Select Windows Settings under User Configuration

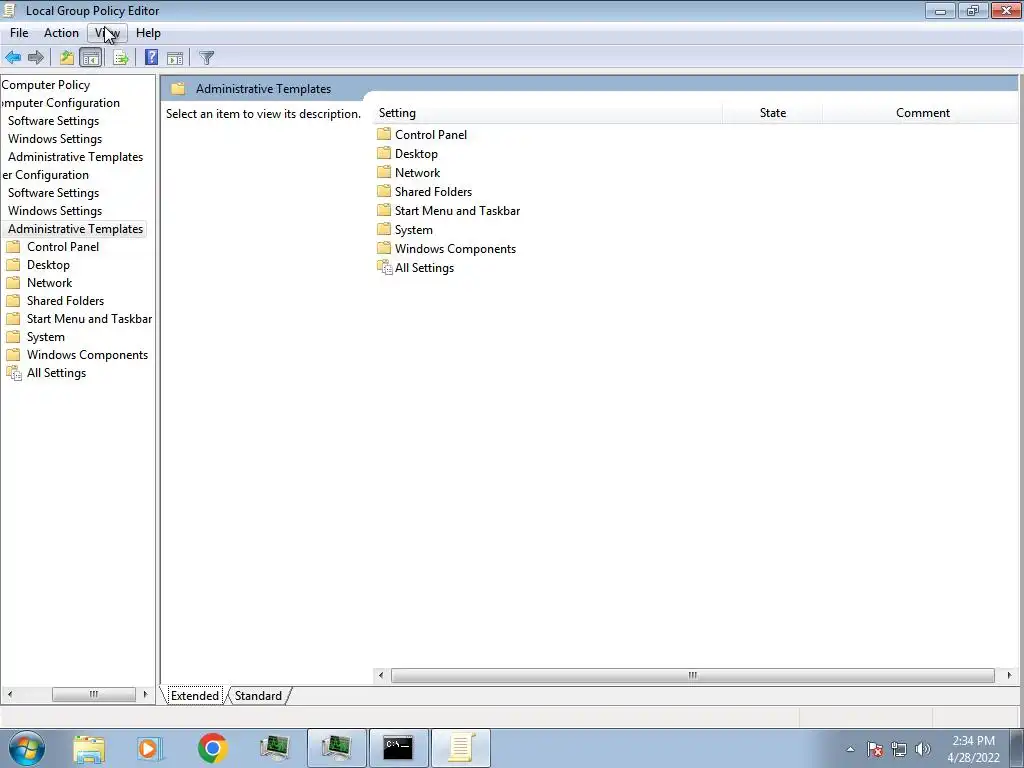pos(55,211)
